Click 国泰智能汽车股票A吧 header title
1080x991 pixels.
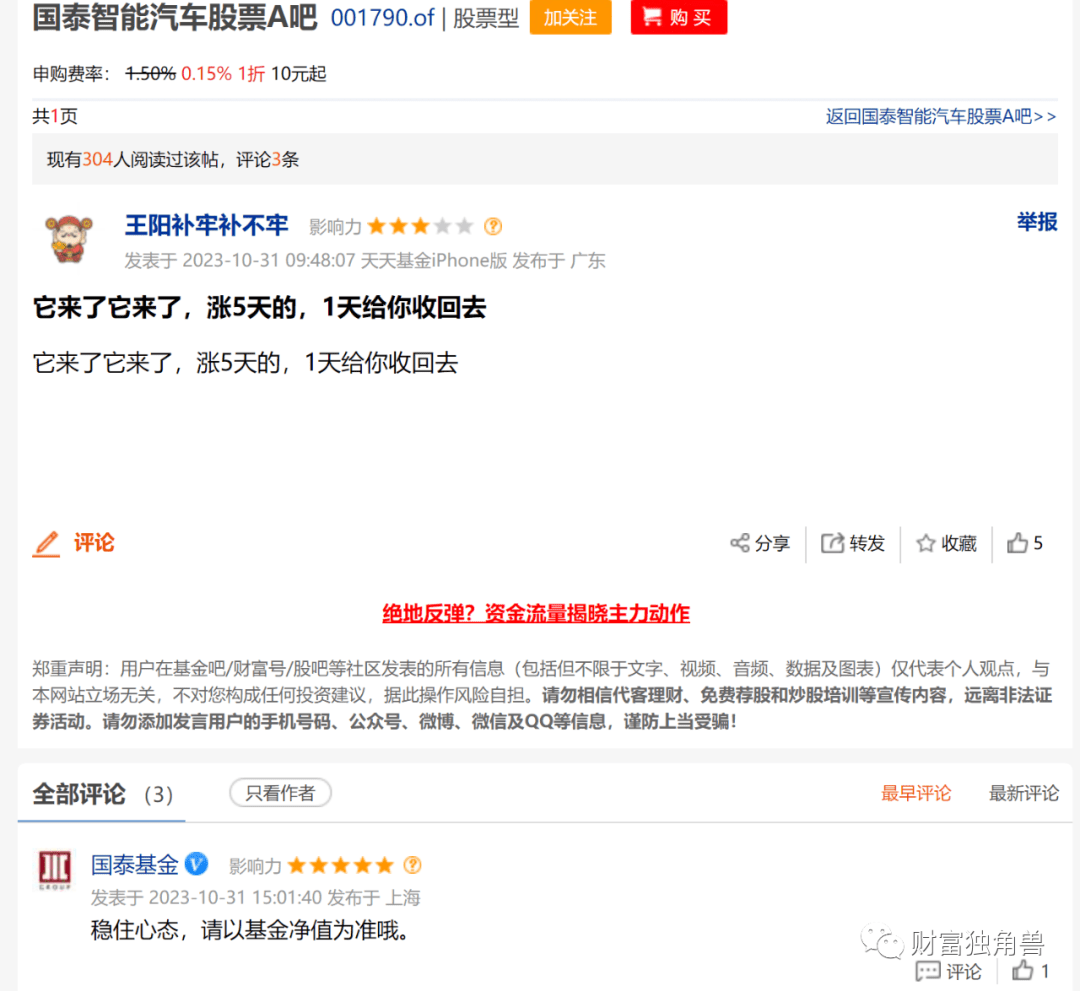[x=175, y=17]
